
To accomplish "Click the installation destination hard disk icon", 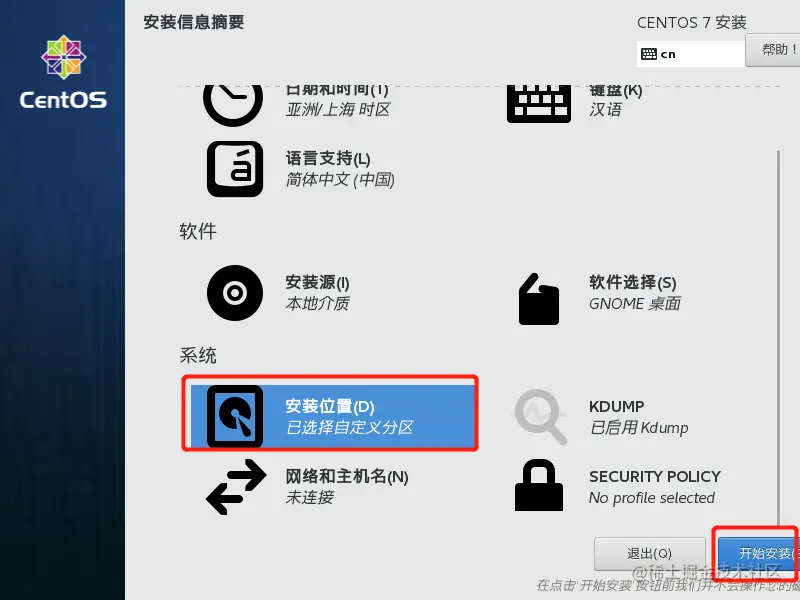I will [235, 416].
